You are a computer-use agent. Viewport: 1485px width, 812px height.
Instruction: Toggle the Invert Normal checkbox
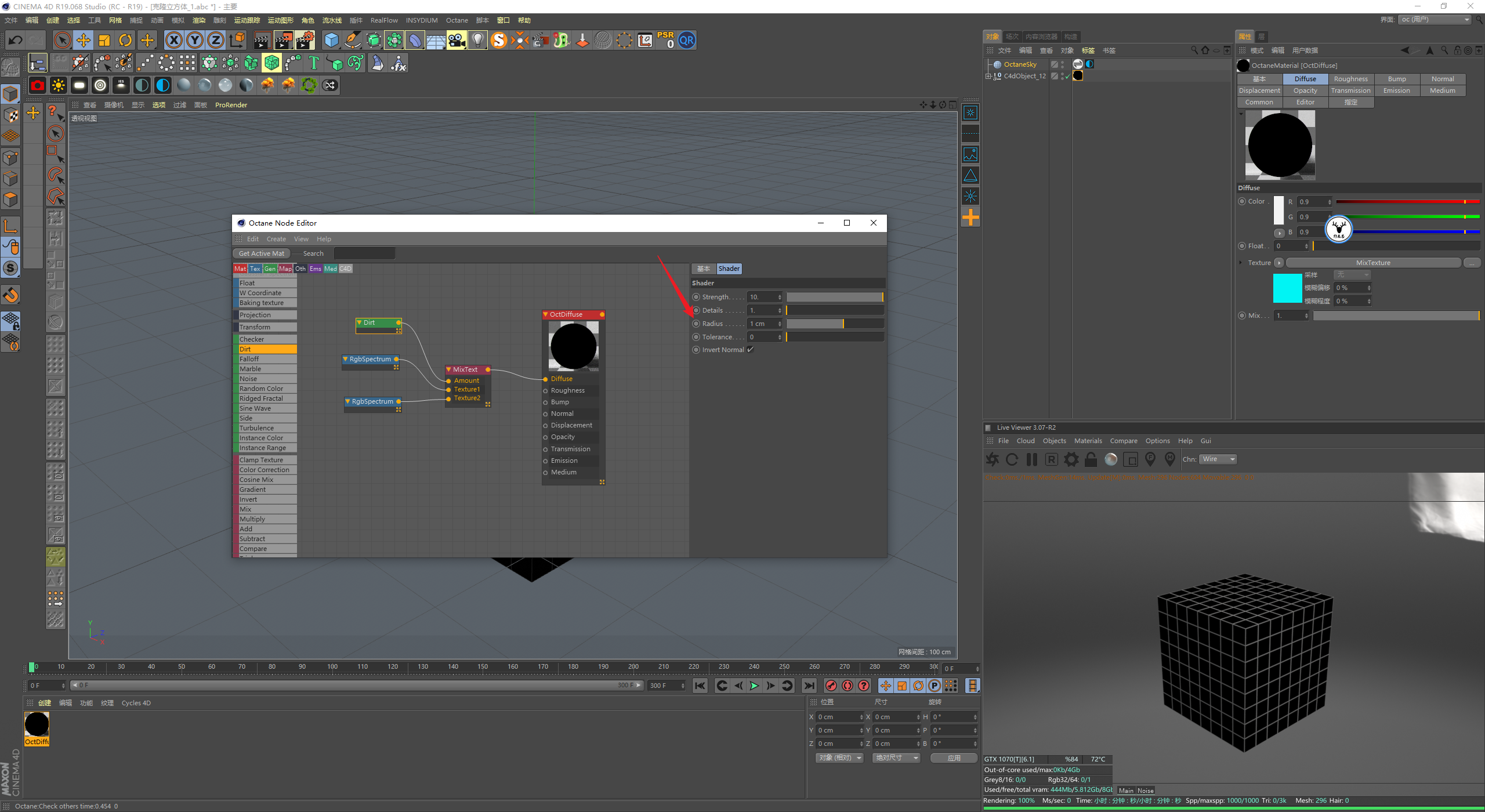pos(750,350)
